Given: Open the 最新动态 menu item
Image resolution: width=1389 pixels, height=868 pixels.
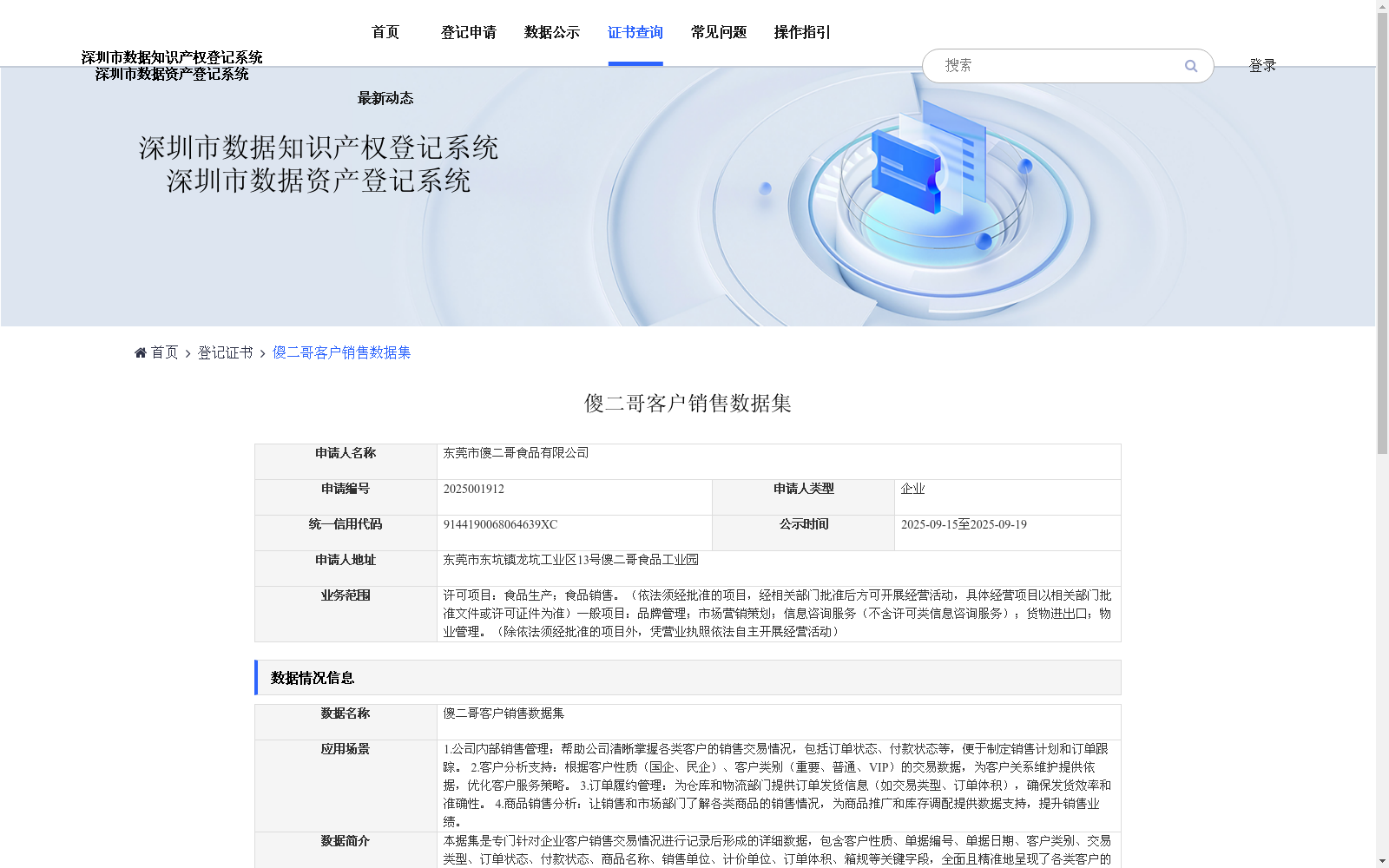Looking at the screenshot, I should (x=385, y=98).
